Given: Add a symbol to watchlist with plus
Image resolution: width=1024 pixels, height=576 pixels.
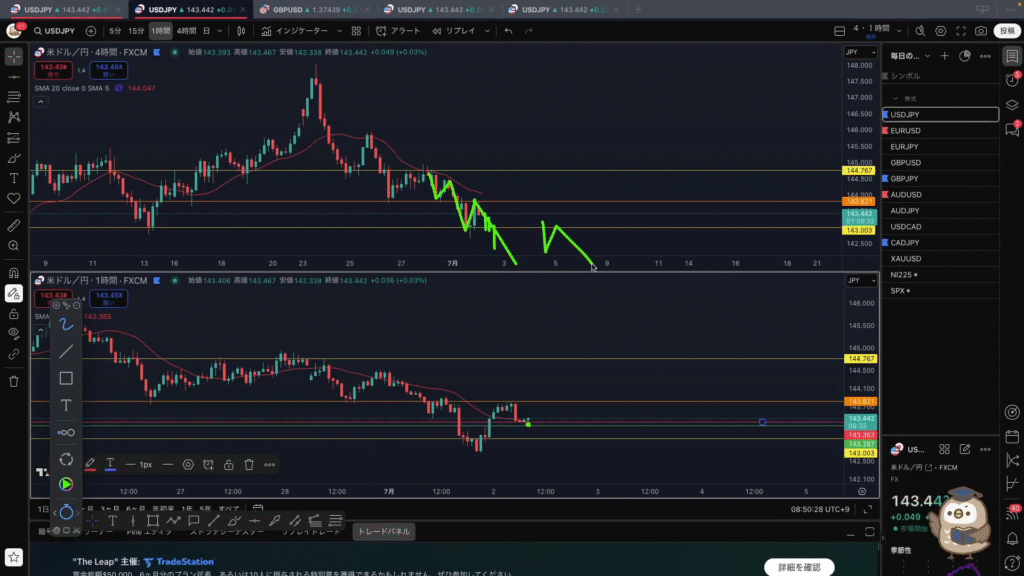Looking at the screenshot, I should click(944, 56).
